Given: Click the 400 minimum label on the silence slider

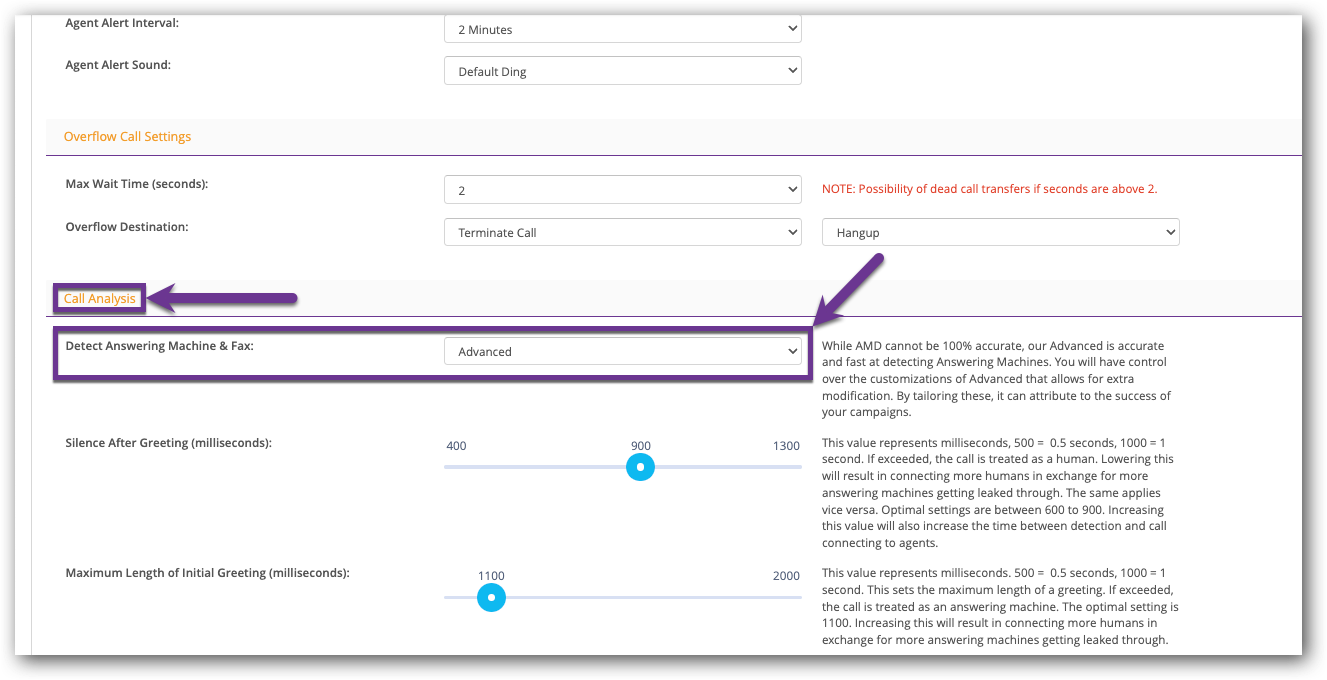Looking at the screenshot, I should [x=456, y=446].
